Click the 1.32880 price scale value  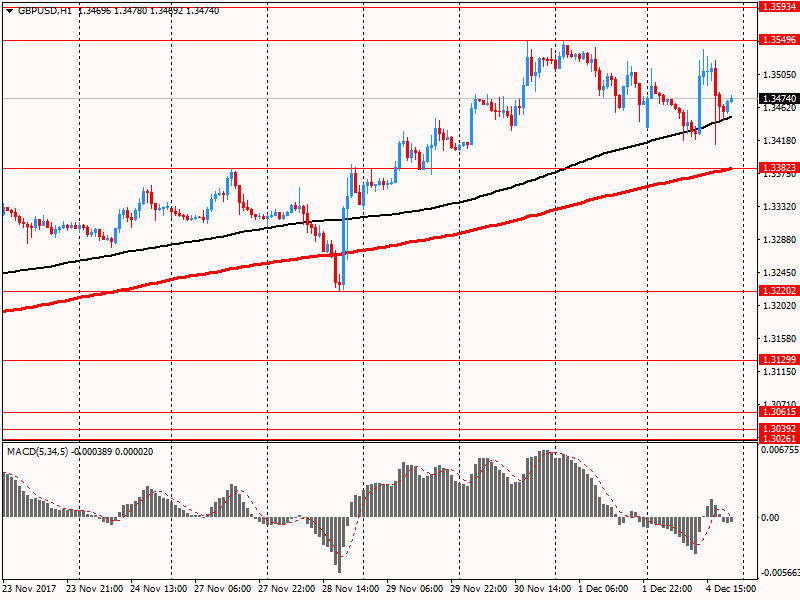coord(779,240)
